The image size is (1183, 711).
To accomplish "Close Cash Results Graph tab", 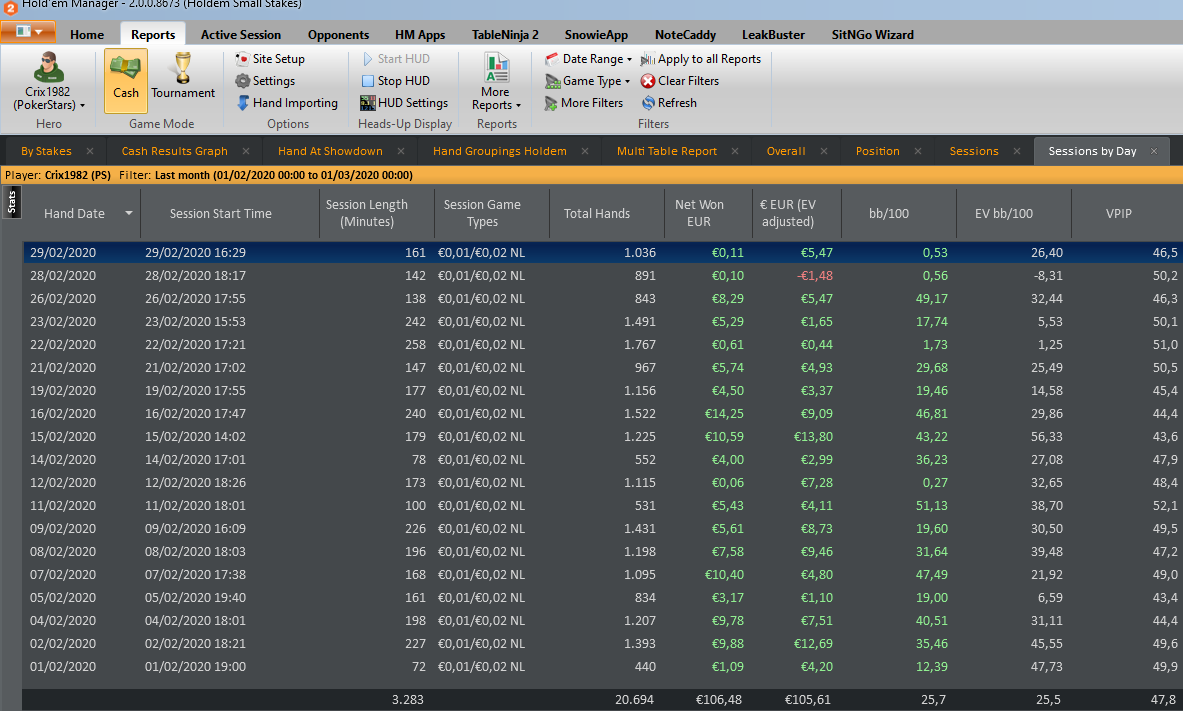I will tap(246, 151).
